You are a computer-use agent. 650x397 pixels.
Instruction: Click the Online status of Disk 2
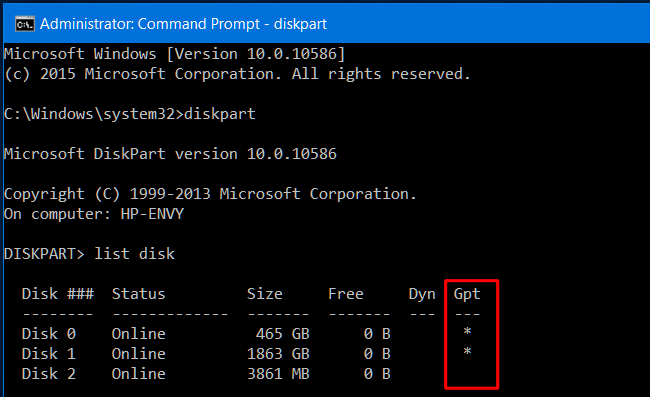(138, 374)
